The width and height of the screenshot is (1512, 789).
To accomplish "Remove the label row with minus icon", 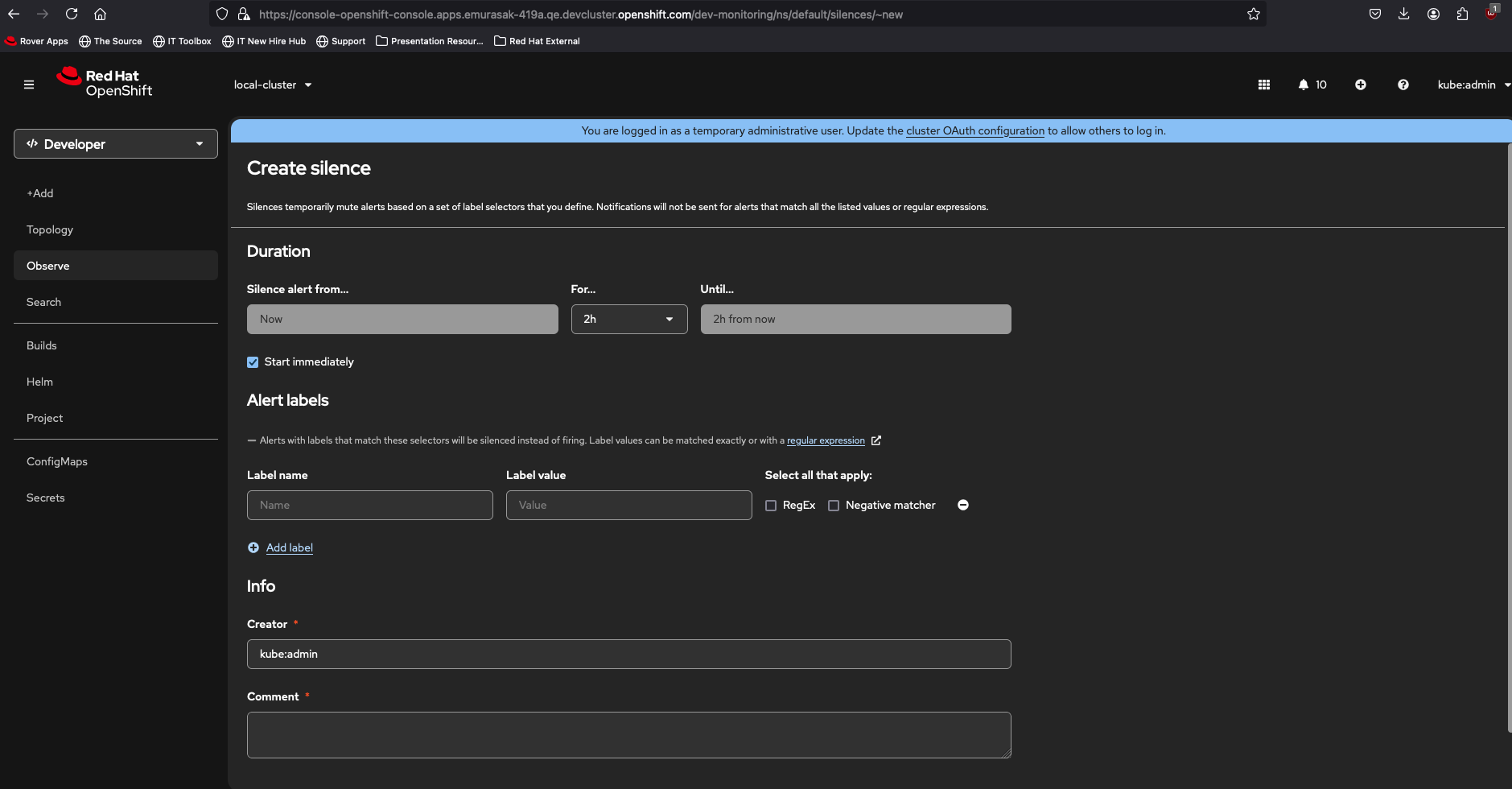I will tap(962, 505).
